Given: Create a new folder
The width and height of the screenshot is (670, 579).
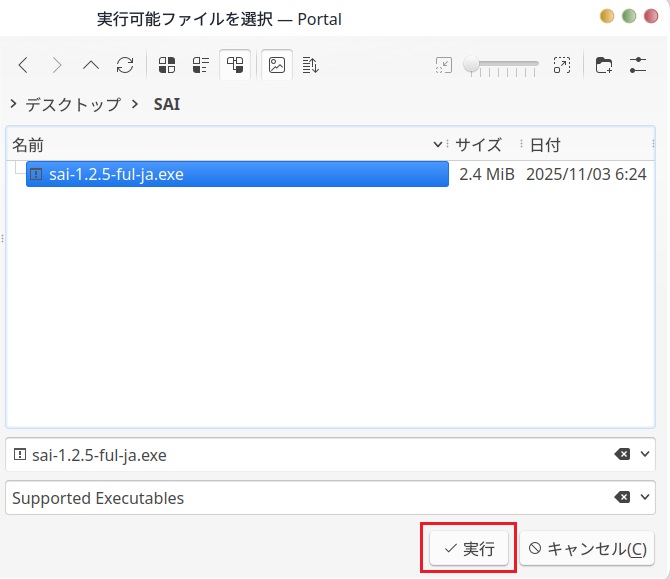Looking at the screenshot, I should click(x=604, y=65).
